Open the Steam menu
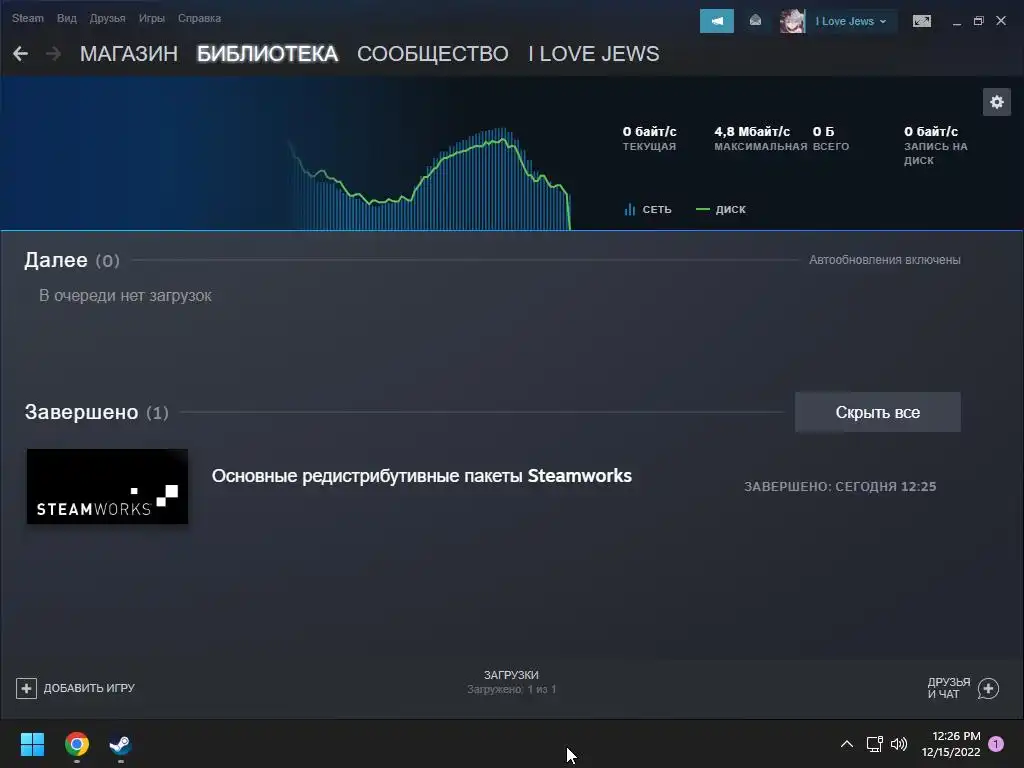The image size is (1024, 768). tap(27, 18)
